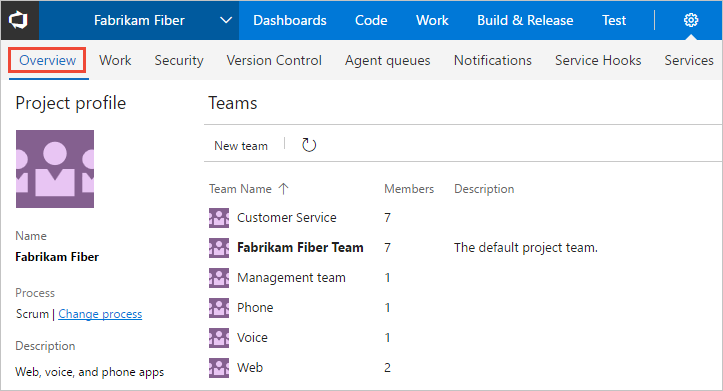The height and width of the screenshot is (391, 723).
Task: Open the Web team
Action: tap(250, 367)
